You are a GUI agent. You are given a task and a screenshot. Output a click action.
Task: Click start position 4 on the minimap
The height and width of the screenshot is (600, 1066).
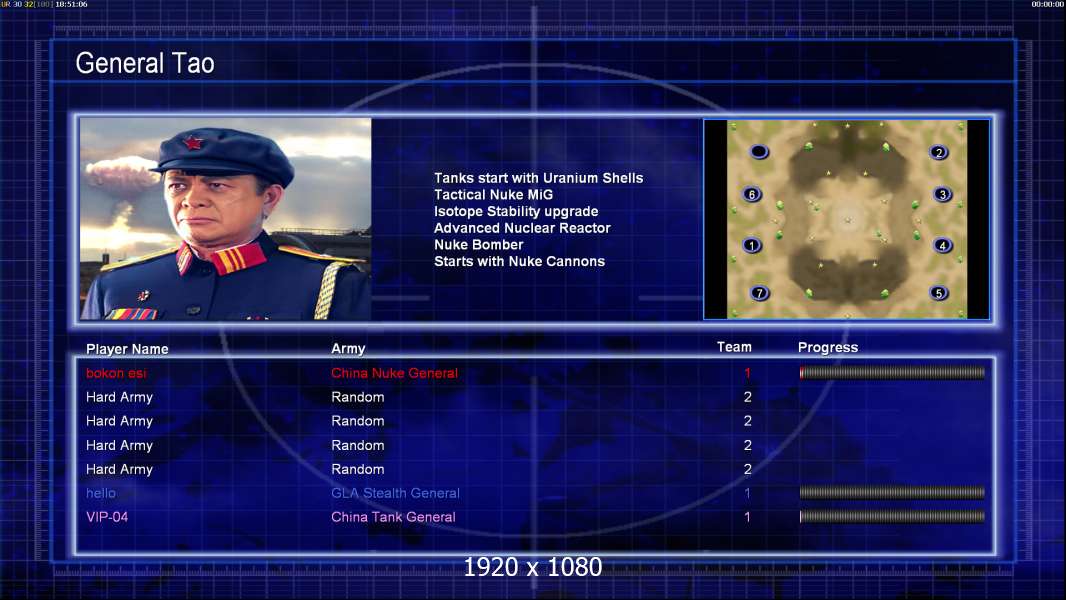942,245
